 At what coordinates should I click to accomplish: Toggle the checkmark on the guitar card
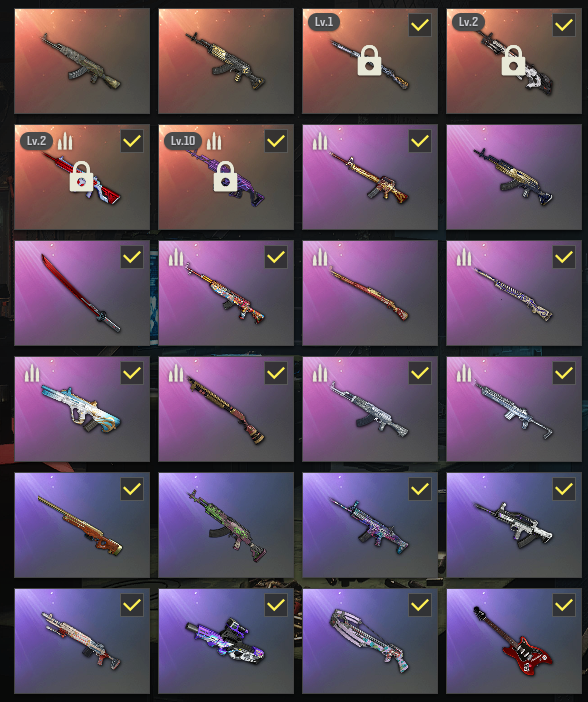click(x=564, y=605)
